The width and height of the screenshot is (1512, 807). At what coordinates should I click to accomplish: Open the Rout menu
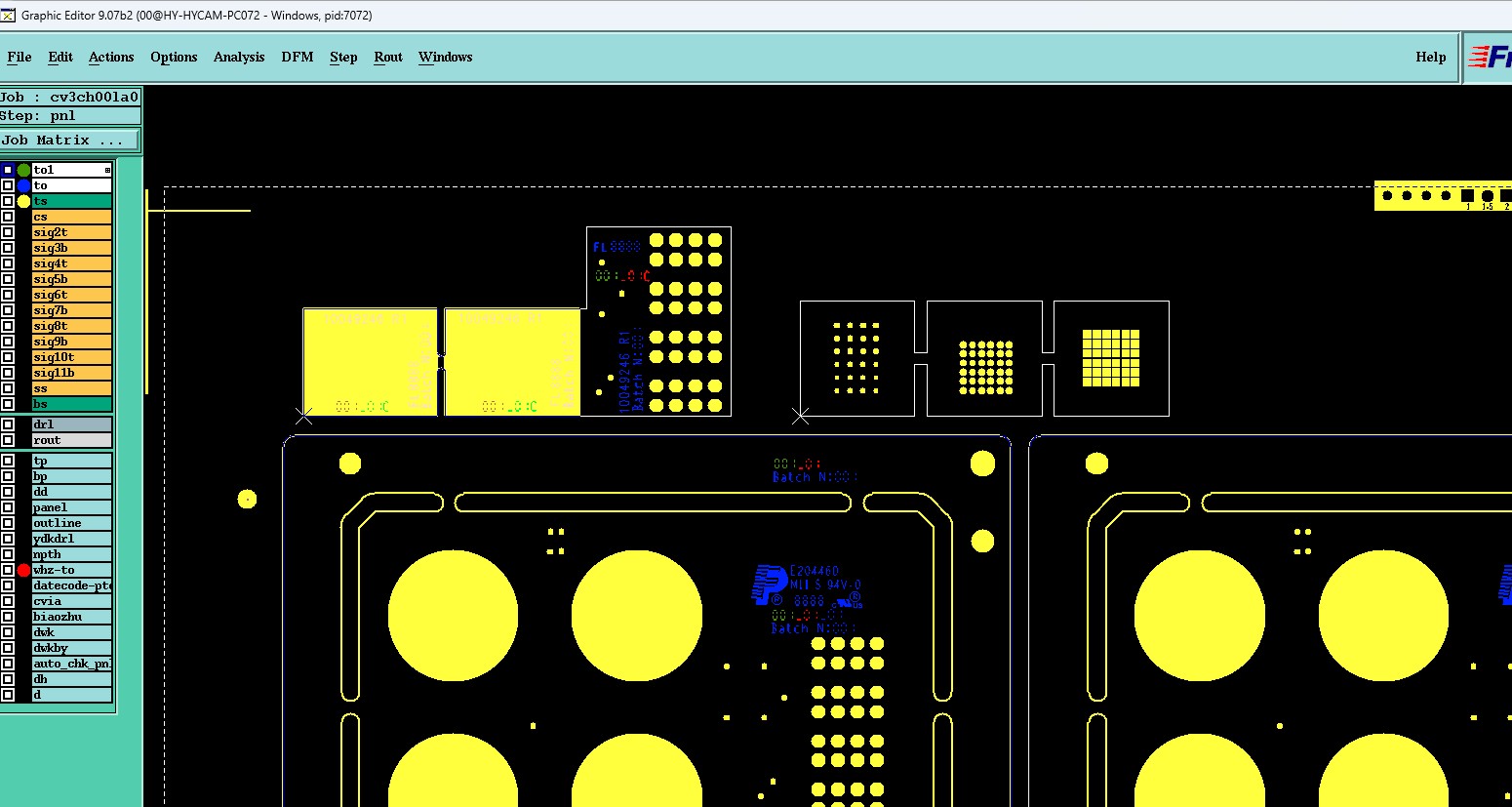point(388,57)
